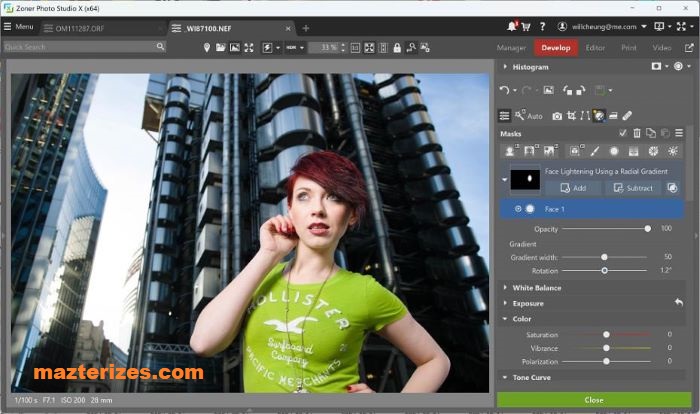Image resolution: width=700 pixels, height=414 pixels.
Task: Click the share export icon
Action: pyautogui.click(x=689, y=48)
